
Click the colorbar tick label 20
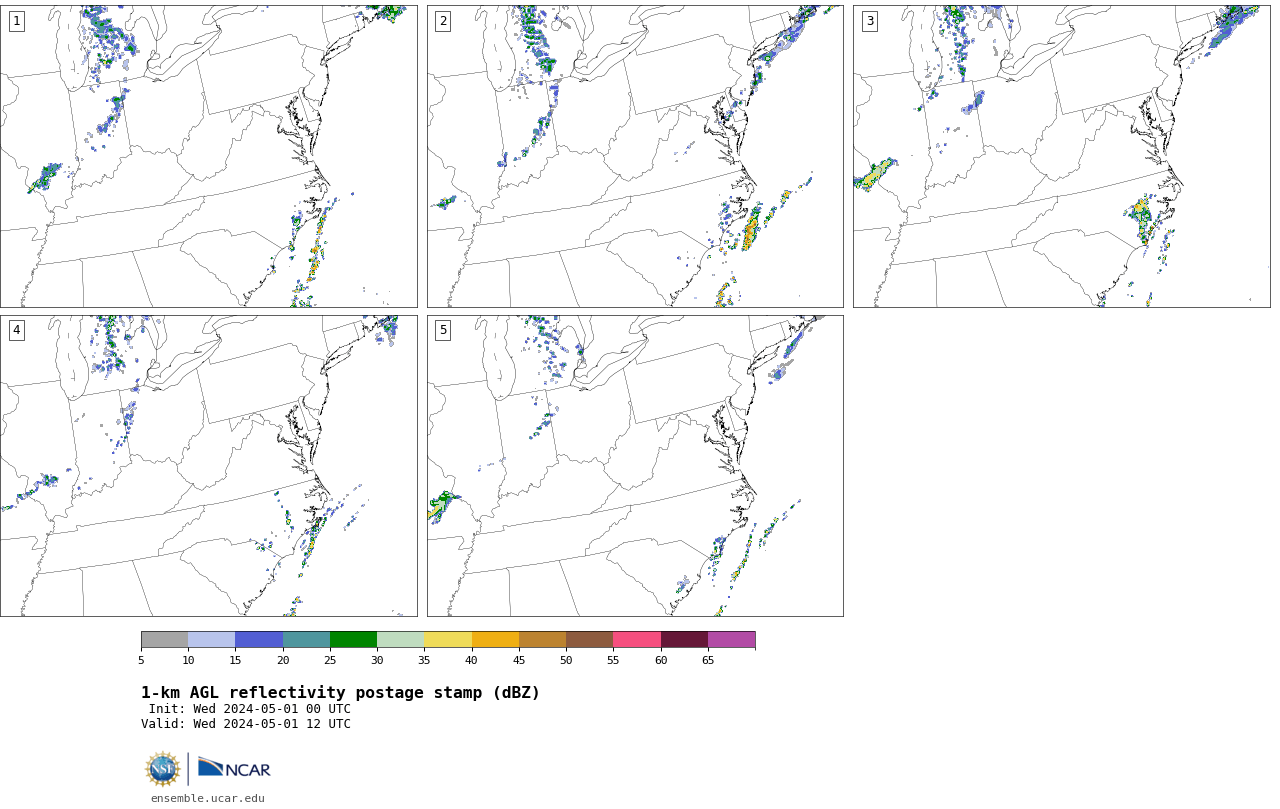283,660
